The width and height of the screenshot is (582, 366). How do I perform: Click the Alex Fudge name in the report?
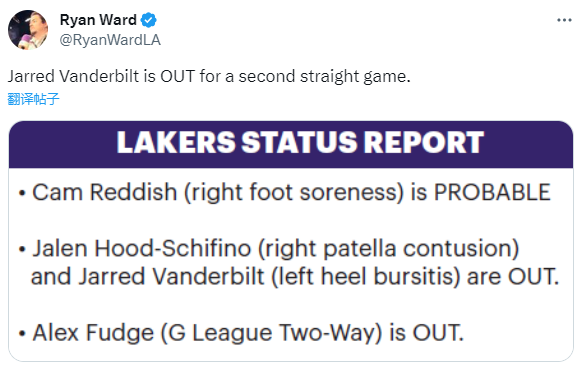(x=93, y=333)
